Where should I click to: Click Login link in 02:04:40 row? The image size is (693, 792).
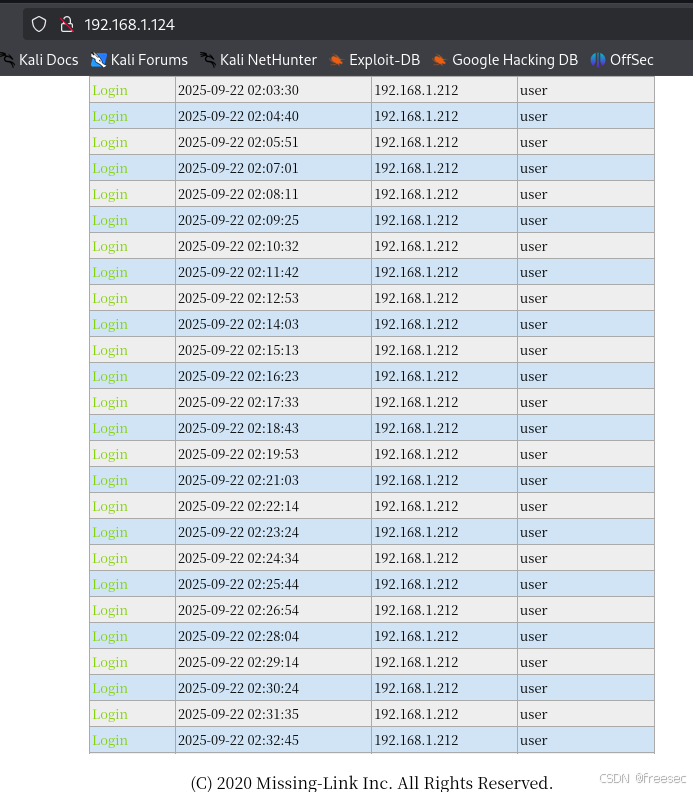[110, 116]
